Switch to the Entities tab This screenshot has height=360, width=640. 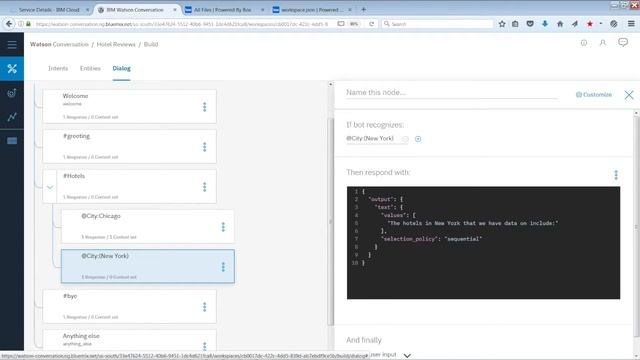tap(90, 68)
